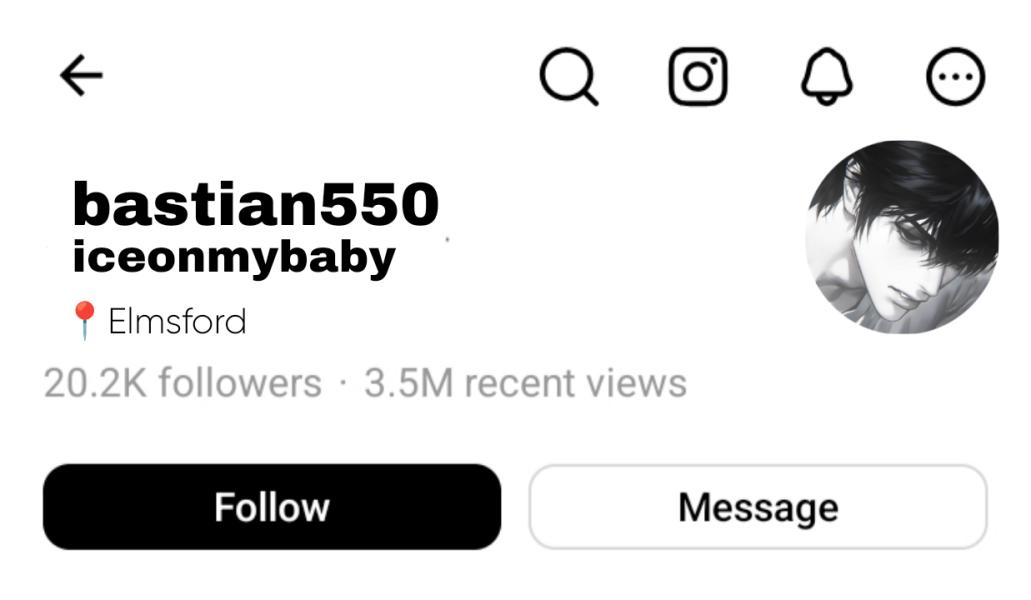This screenshot has height=600, width=1031.
Task: Open the linked Instagram profile icon
Action: click(698, 76)
